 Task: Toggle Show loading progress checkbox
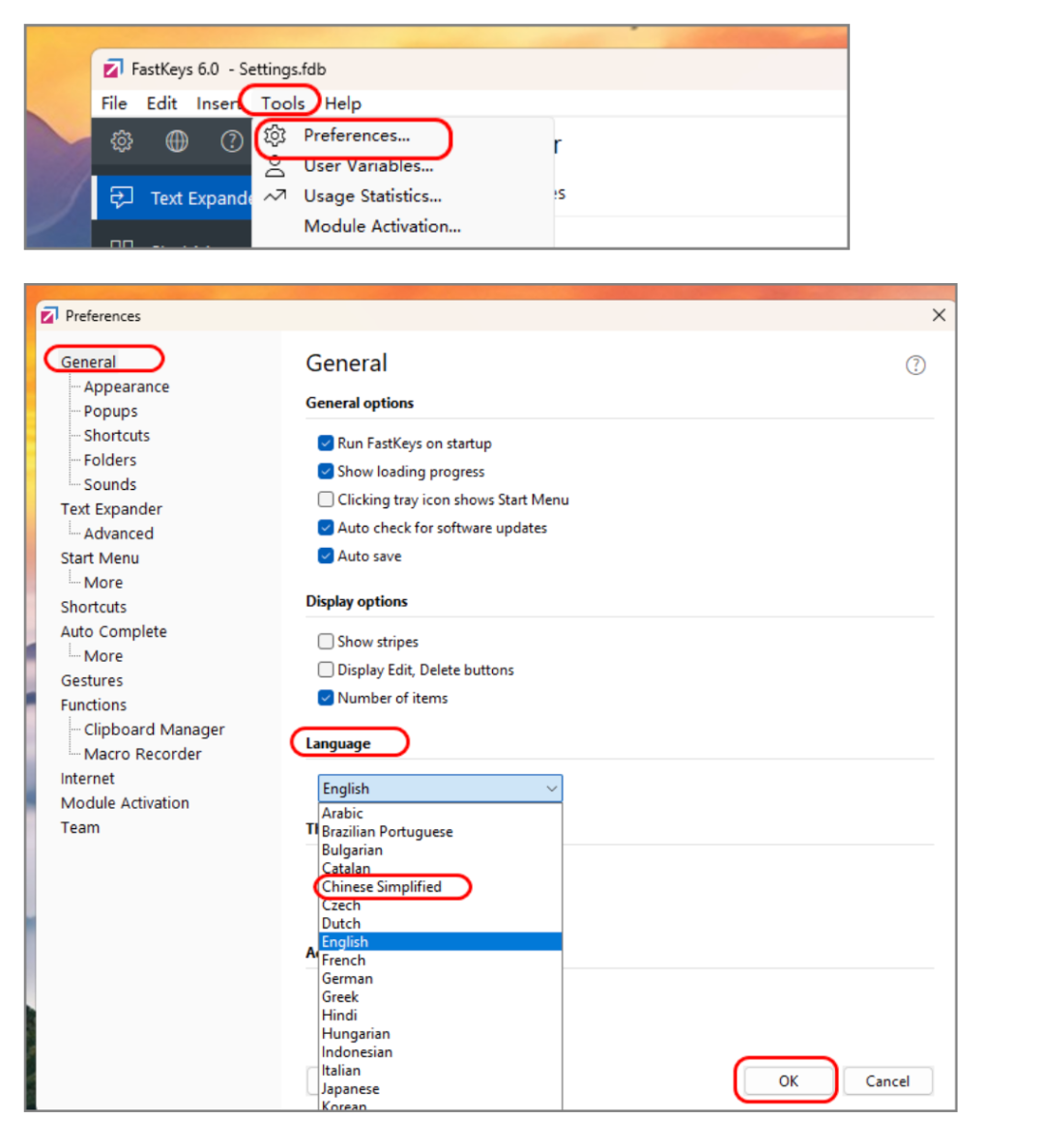point(326,471)
